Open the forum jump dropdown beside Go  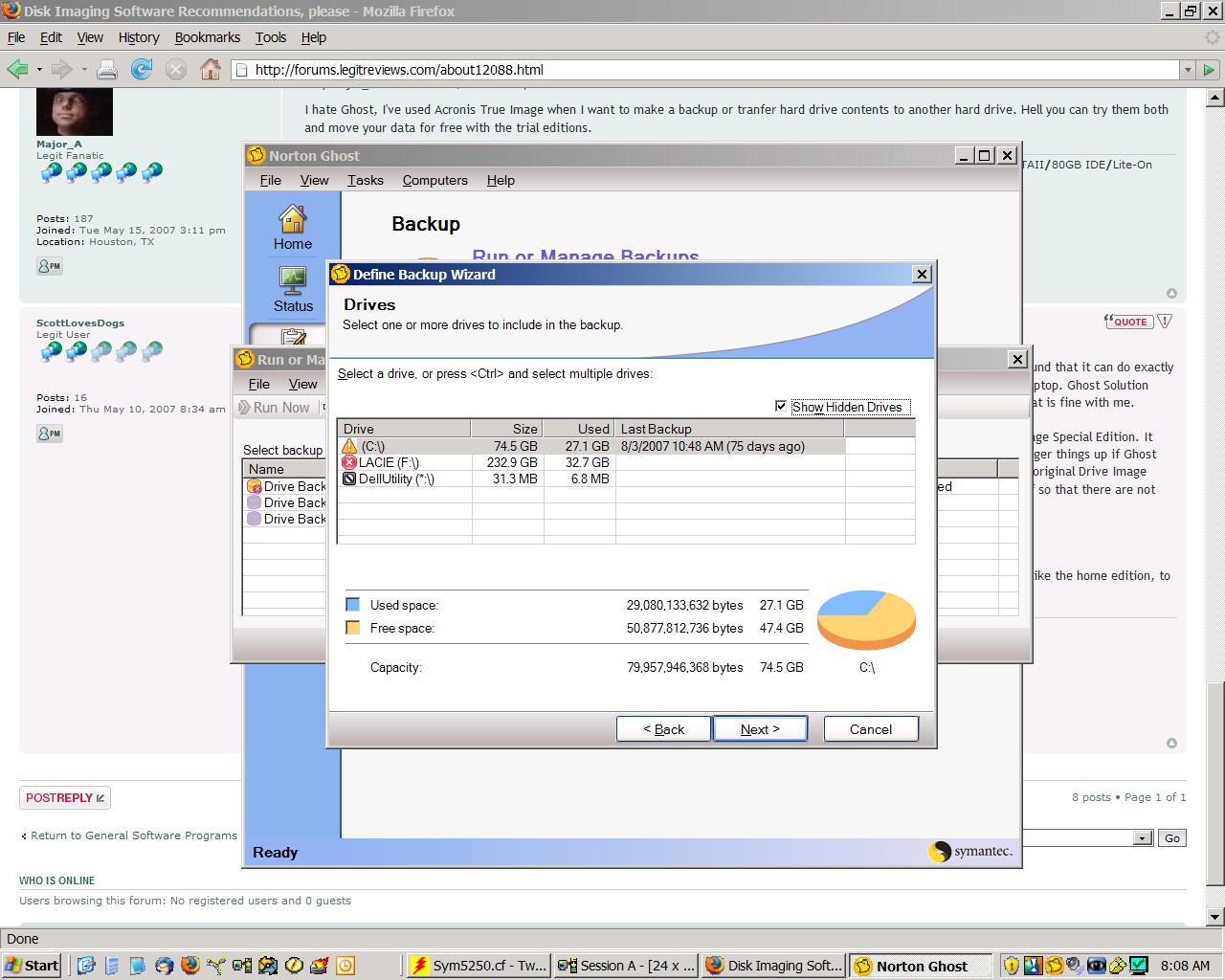[x=1142, y=838]
